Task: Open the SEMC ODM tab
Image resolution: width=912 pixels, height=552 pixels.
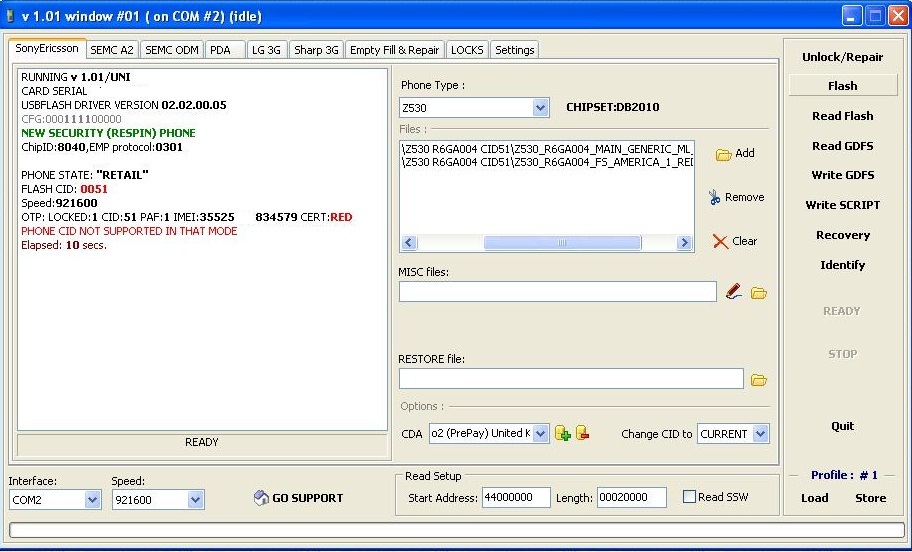Action: [172, 50]
